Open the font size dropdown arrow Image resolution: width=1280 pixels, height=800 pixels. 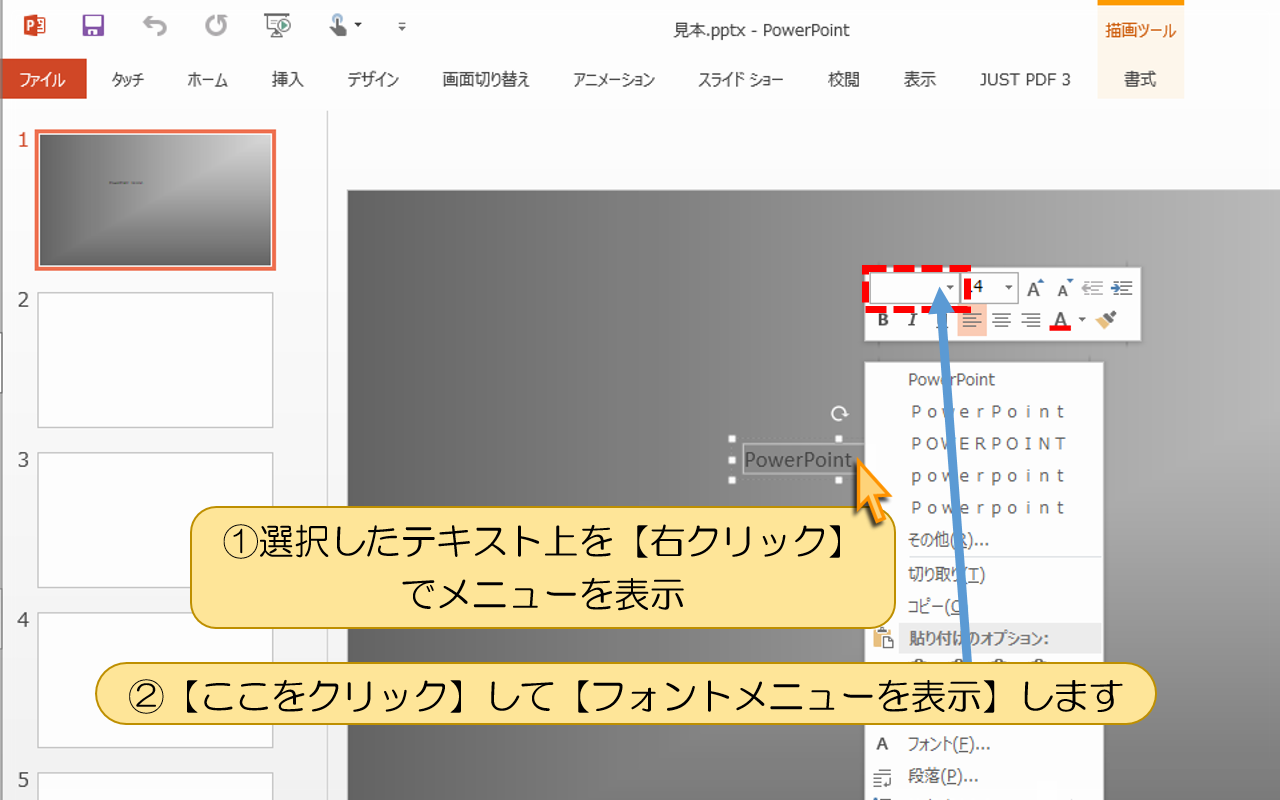pos(1008,288)
